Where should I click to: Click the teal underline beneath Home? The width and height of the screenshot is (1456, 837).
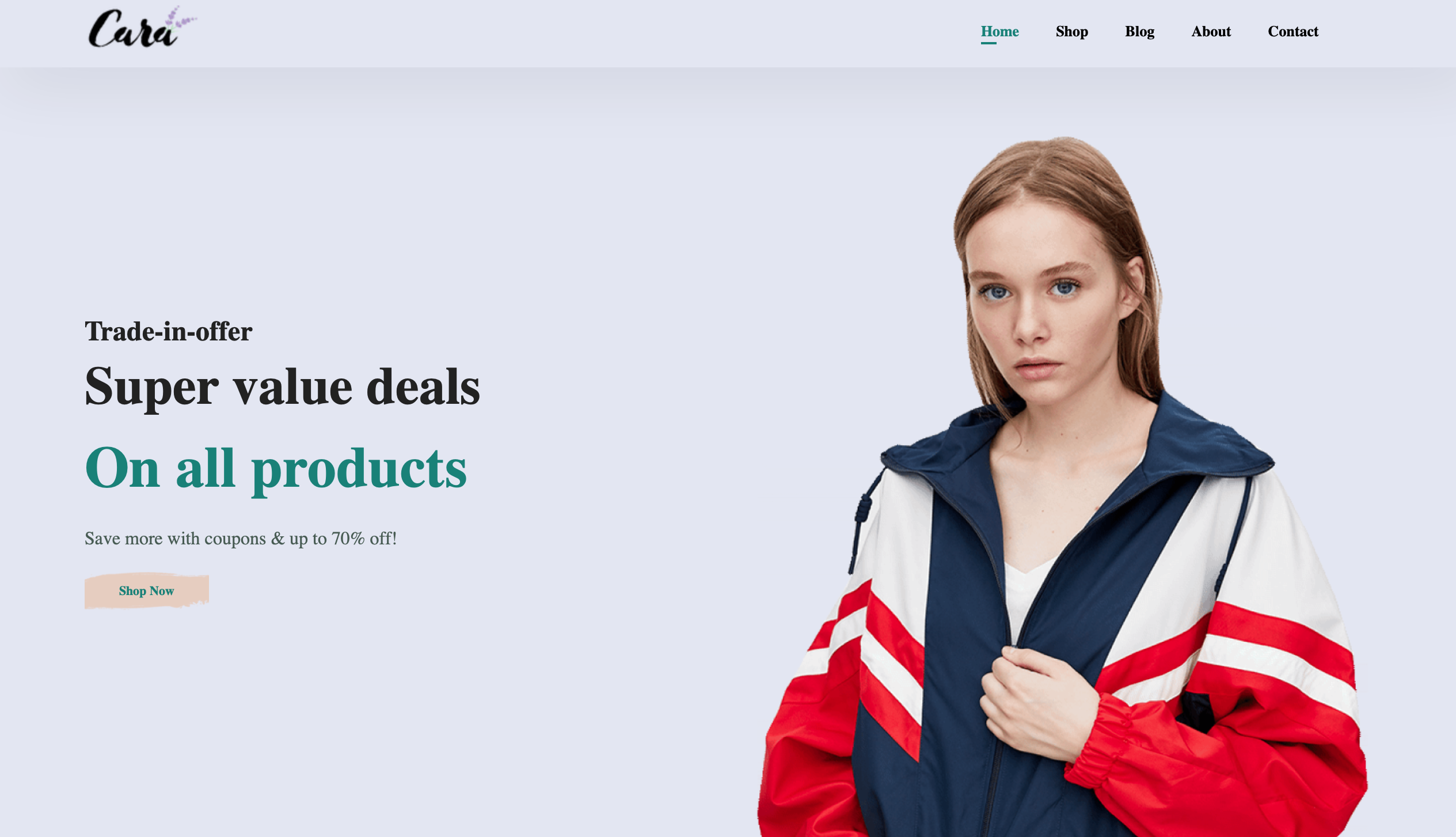point(989,43)
